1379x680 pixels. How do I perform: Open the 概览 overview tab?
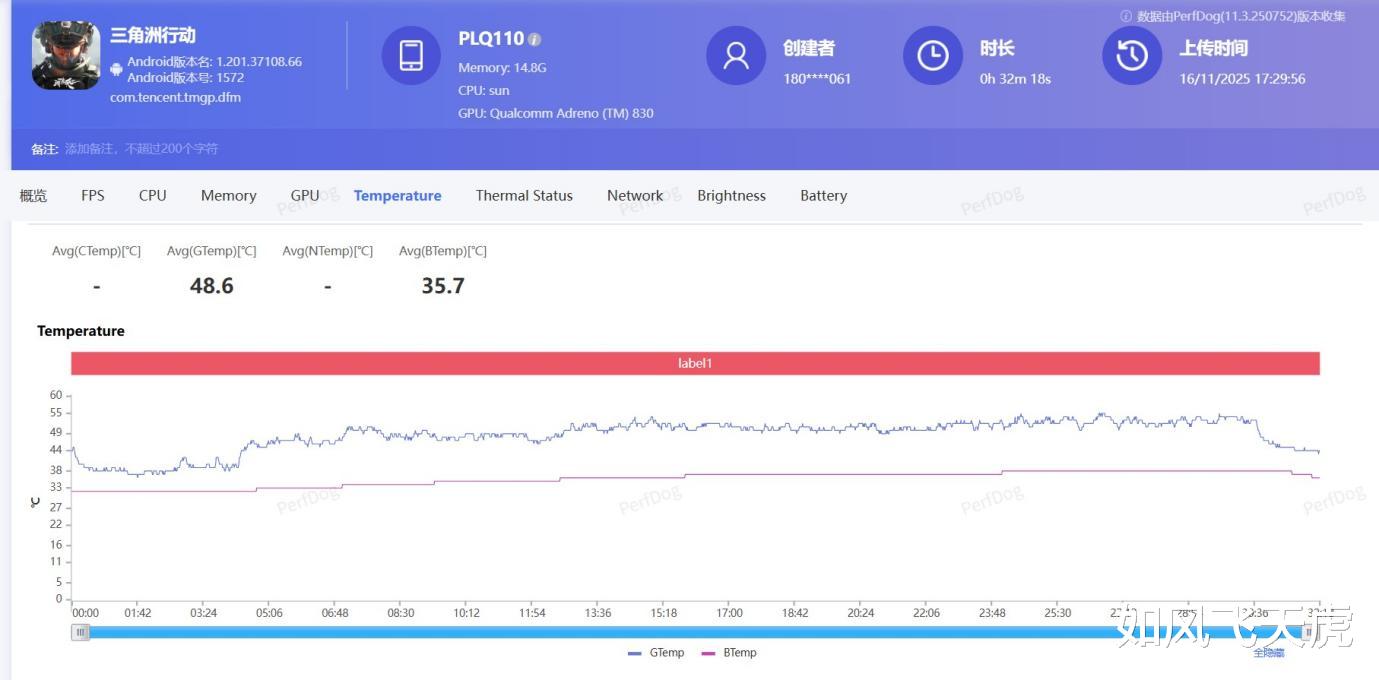33,196
